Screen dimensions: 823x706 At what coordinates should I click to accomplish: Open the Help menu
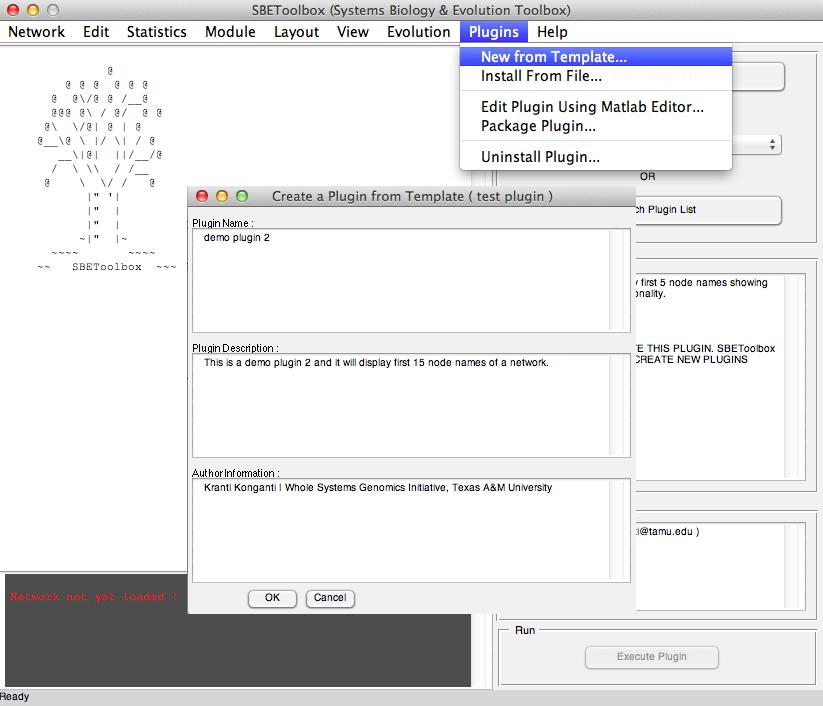[x=552, y=32]
